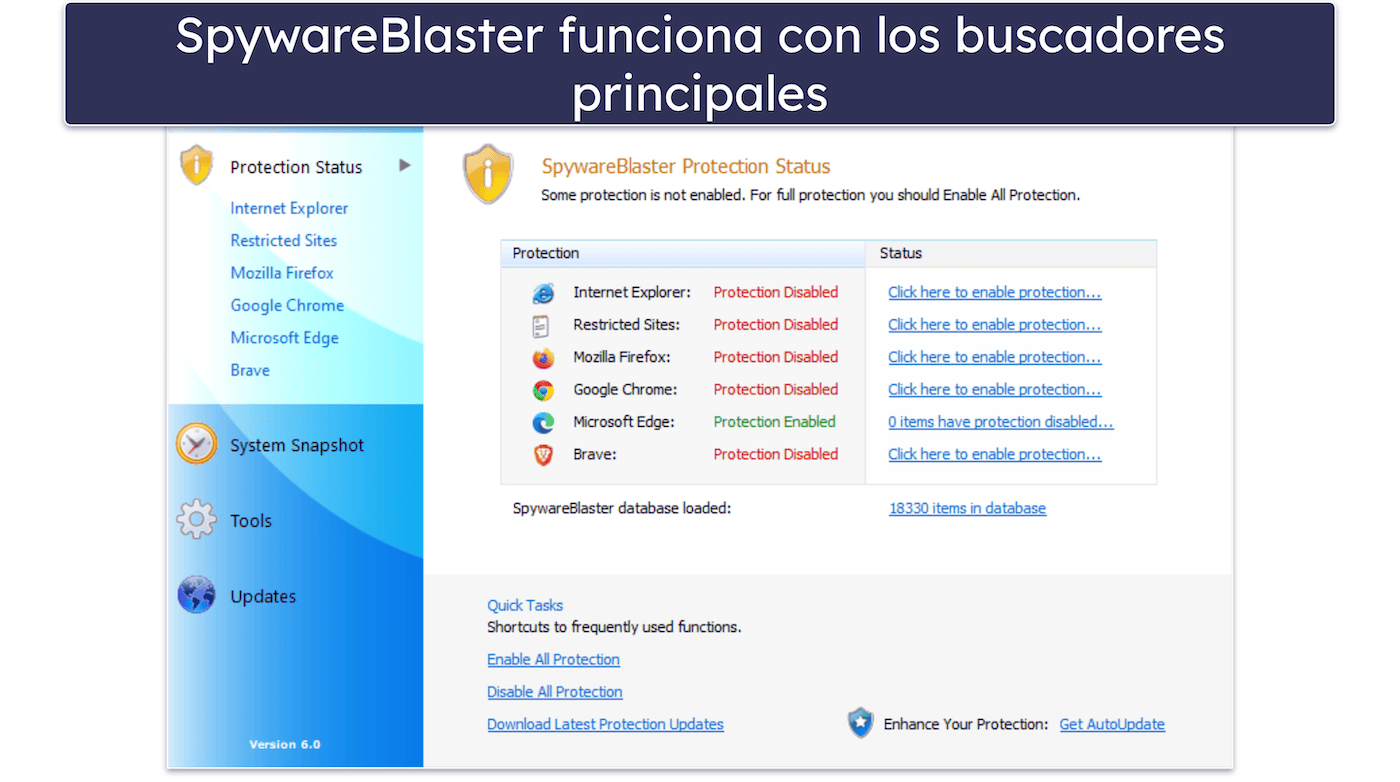Click the Microsoft Edge icon in table

click(x=543, y=422)
